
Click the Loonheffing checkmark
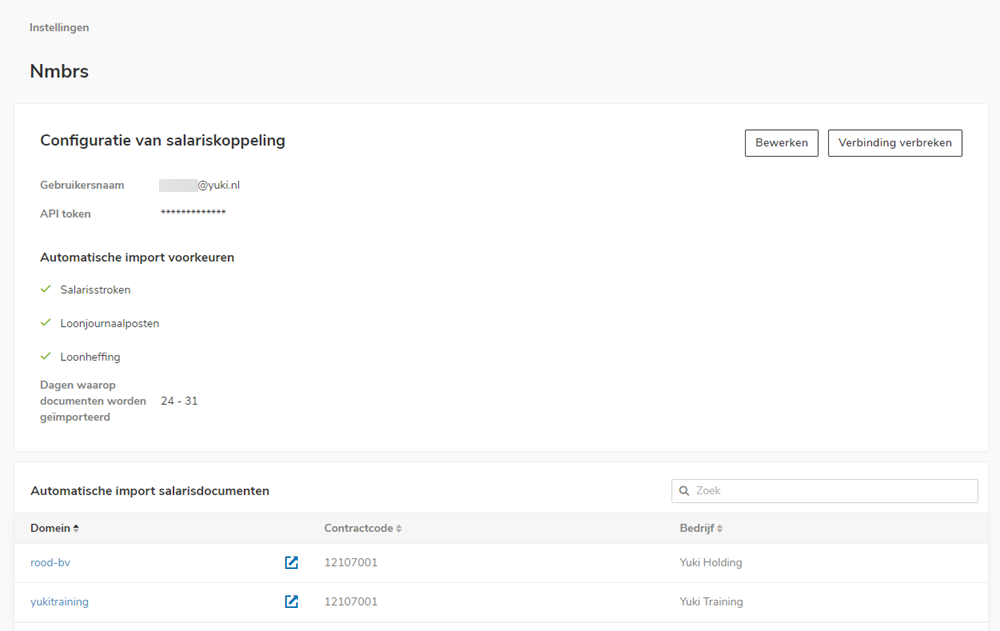coord(45,356)
